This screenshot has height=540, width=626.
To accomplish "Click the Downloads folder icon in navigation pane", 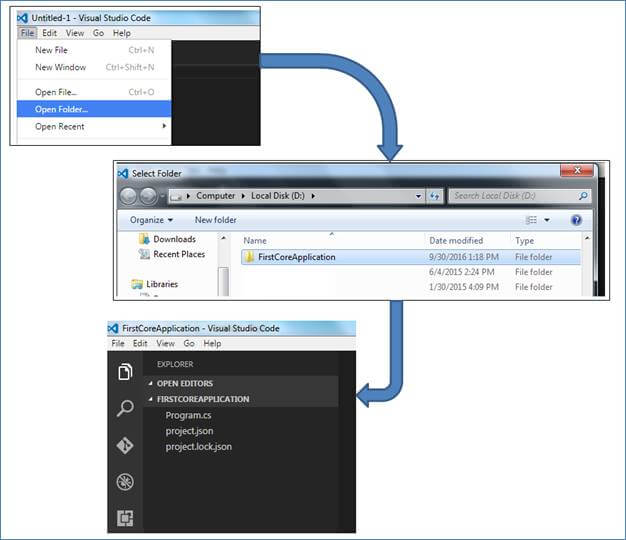I will [144, 239].
